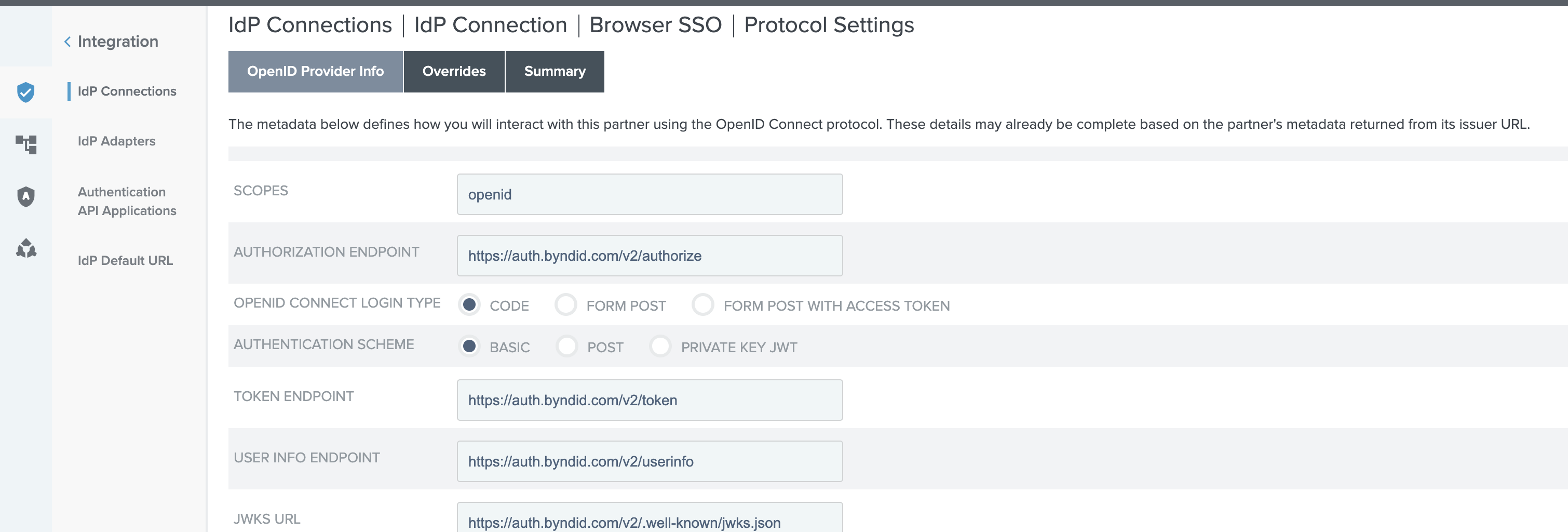Open Authentication API Applications page
Screen dimensions: 1568x532
pos(127,201)
